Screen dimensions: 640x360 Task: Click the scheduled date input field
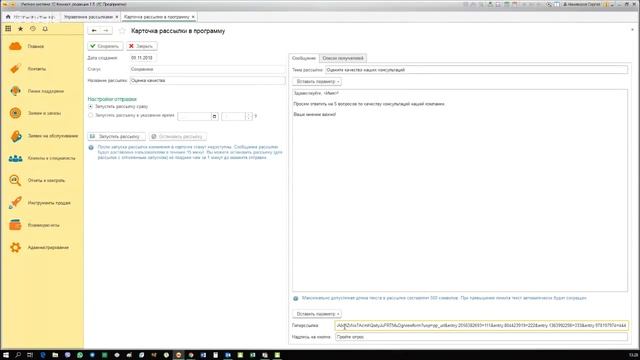tap(195, 116)
